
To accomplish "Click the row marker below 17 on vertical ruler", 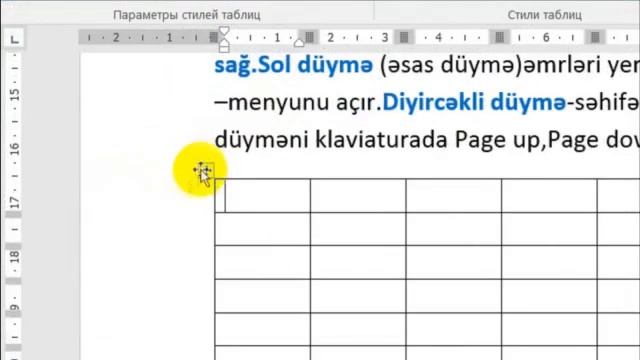I will coord(13,214).
